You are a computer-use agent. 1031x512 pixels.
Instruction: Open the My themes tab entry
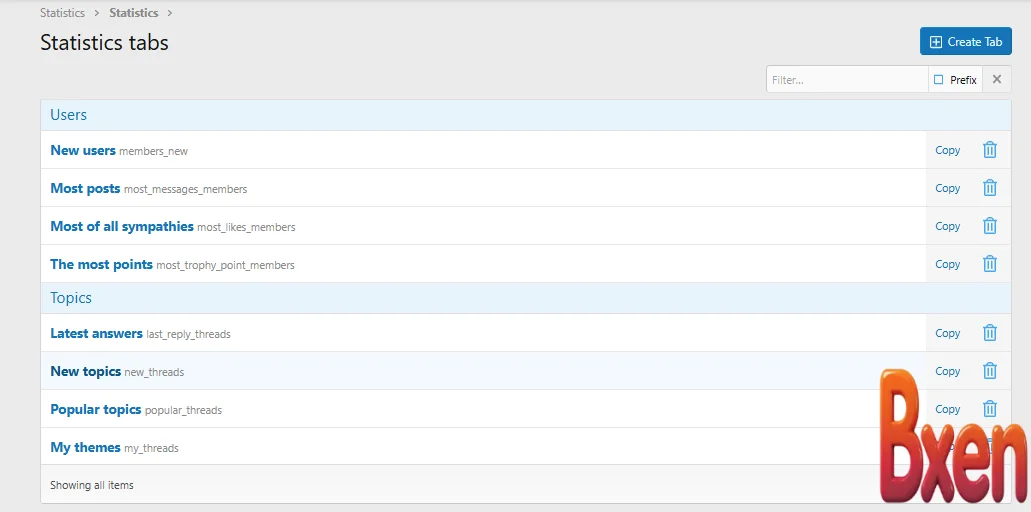click(x=85, y=447)
